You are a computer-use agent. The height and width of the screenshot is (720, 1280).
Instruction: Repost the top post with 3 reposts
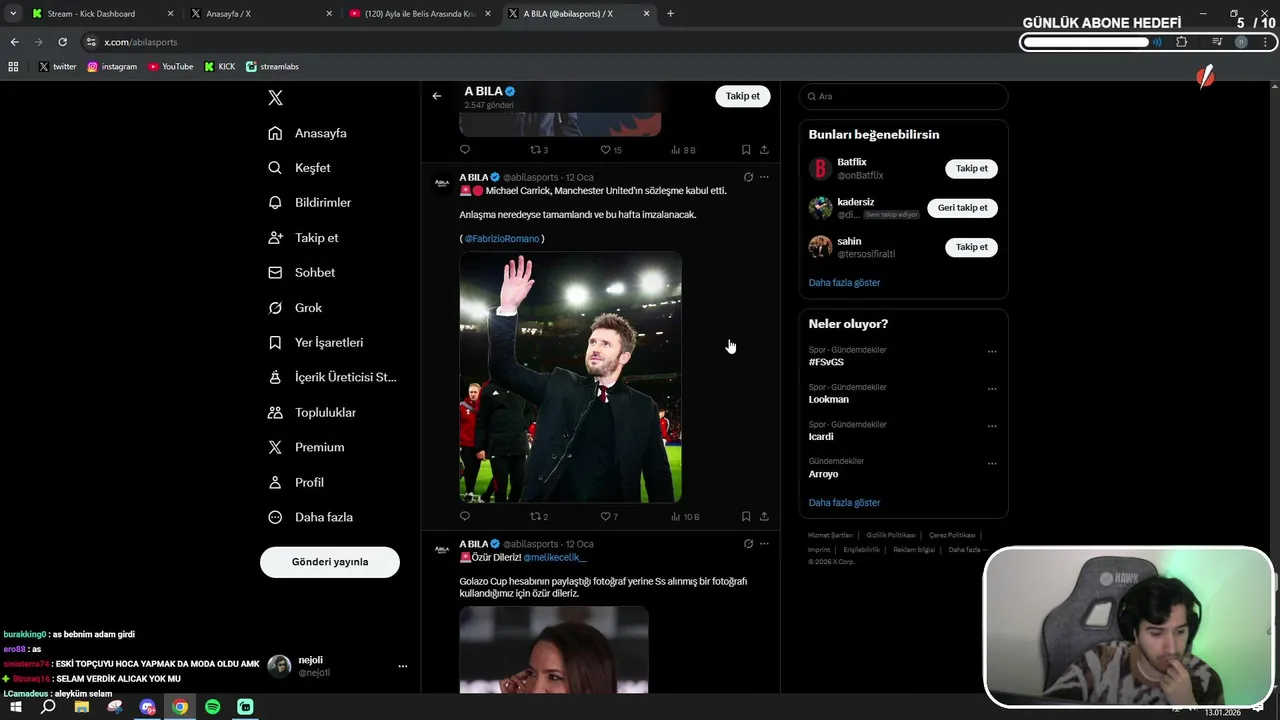(x=539, y=150)
